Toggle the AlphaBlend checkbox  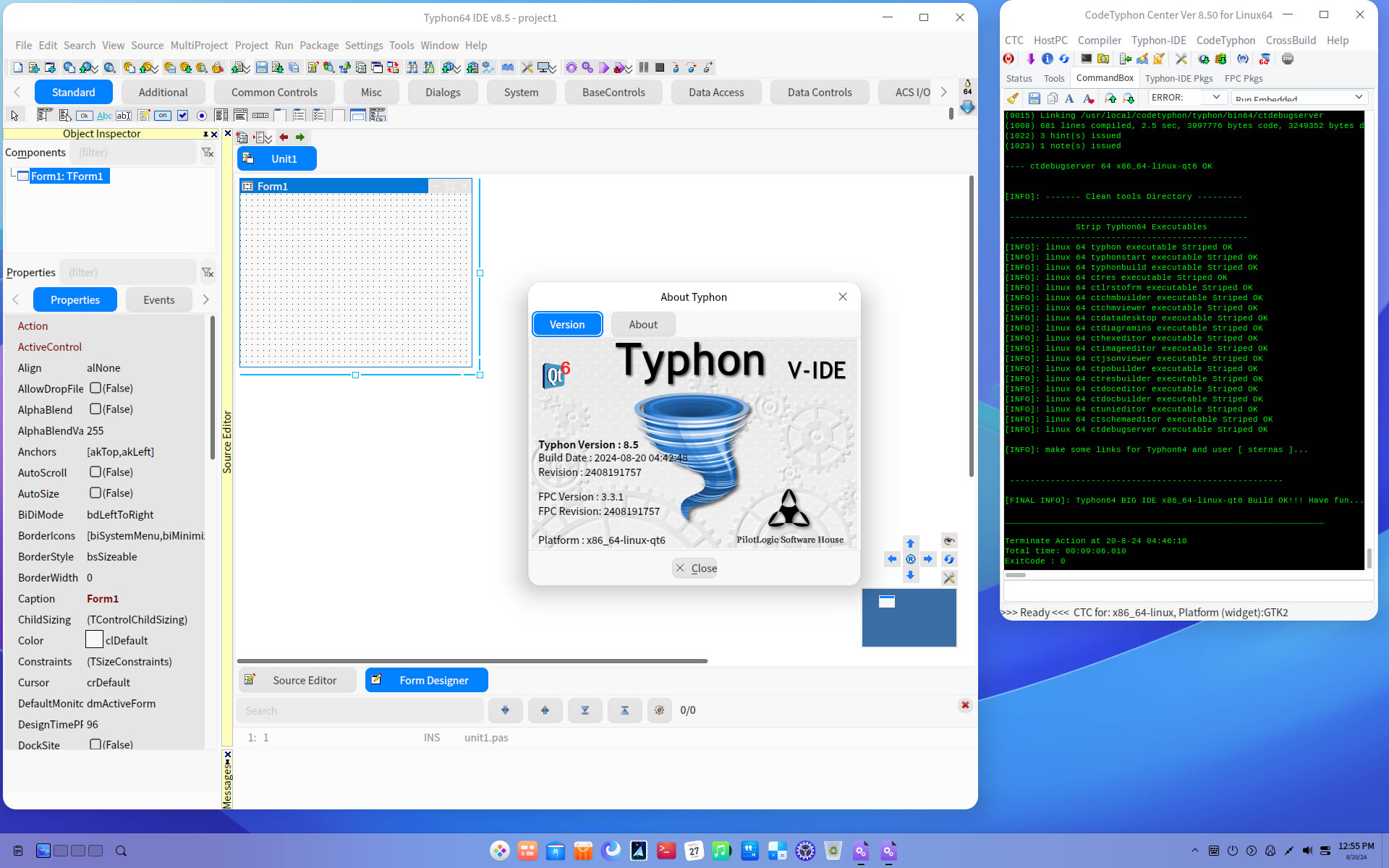[x=95, y=409]
